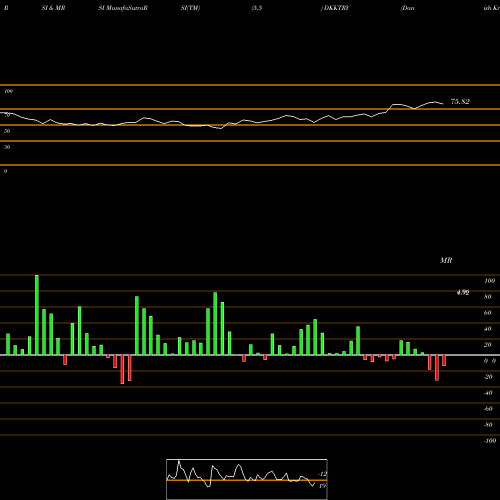Click the 30 label on the RSI axis
The height and width of the screenshot is (500, 500).
[7, 147]
